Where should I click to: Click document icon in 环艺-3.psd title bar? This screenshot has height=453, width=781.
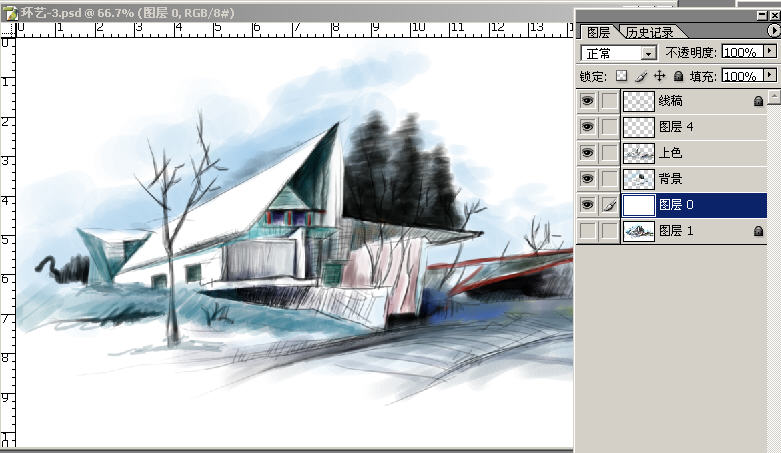click(x=10, y=13)
